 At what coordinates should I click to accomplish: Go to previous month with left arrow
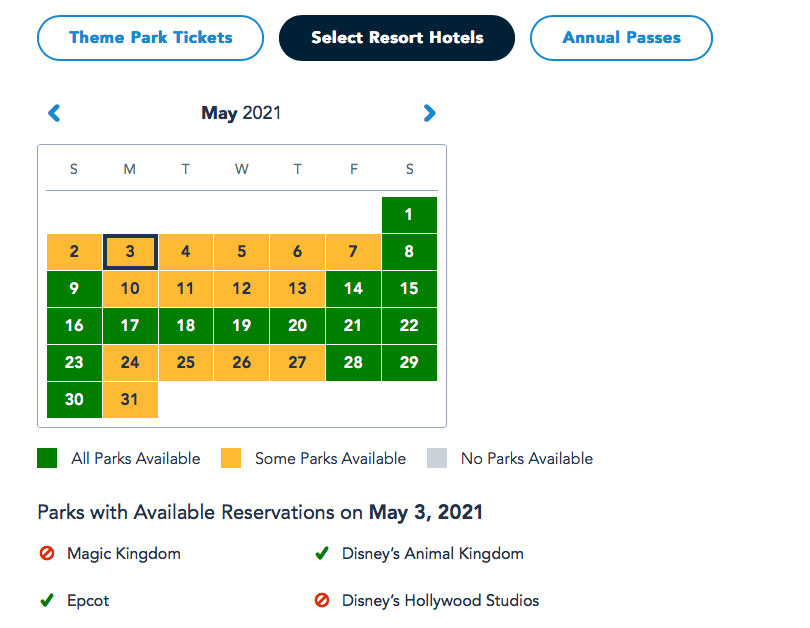(55, 113)
